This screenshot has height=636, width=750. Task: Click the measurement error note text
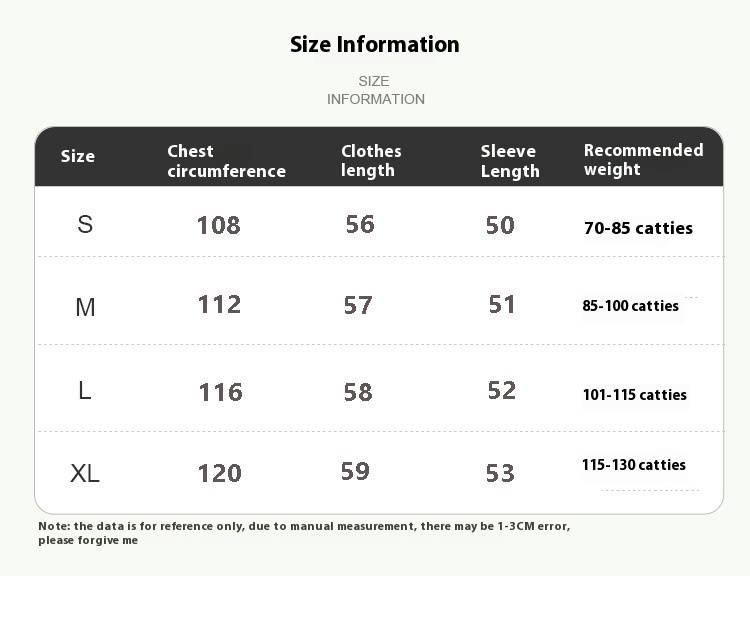pos(304,533)
